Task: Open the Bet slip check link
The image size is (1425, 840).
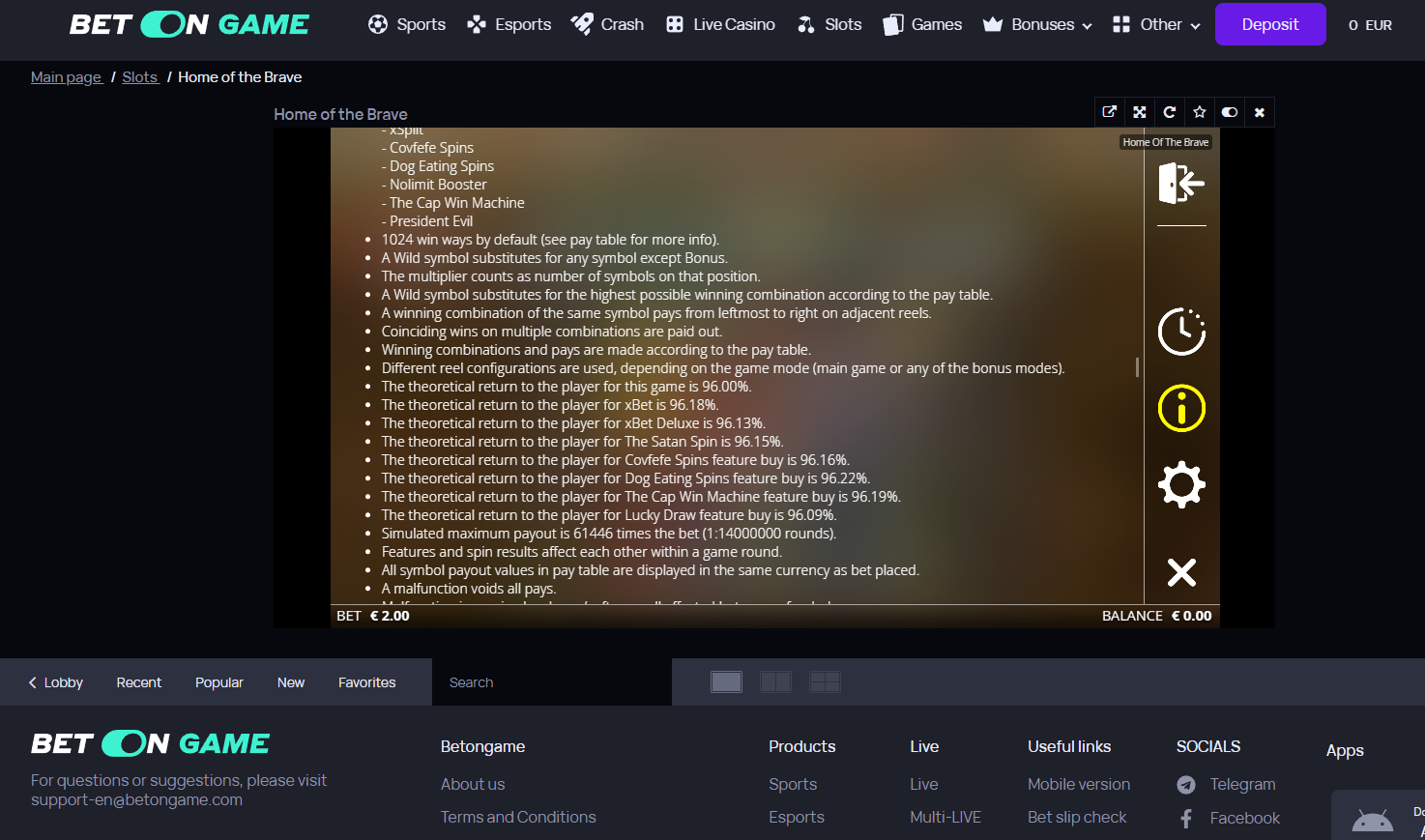Action: click(1077, 817)
